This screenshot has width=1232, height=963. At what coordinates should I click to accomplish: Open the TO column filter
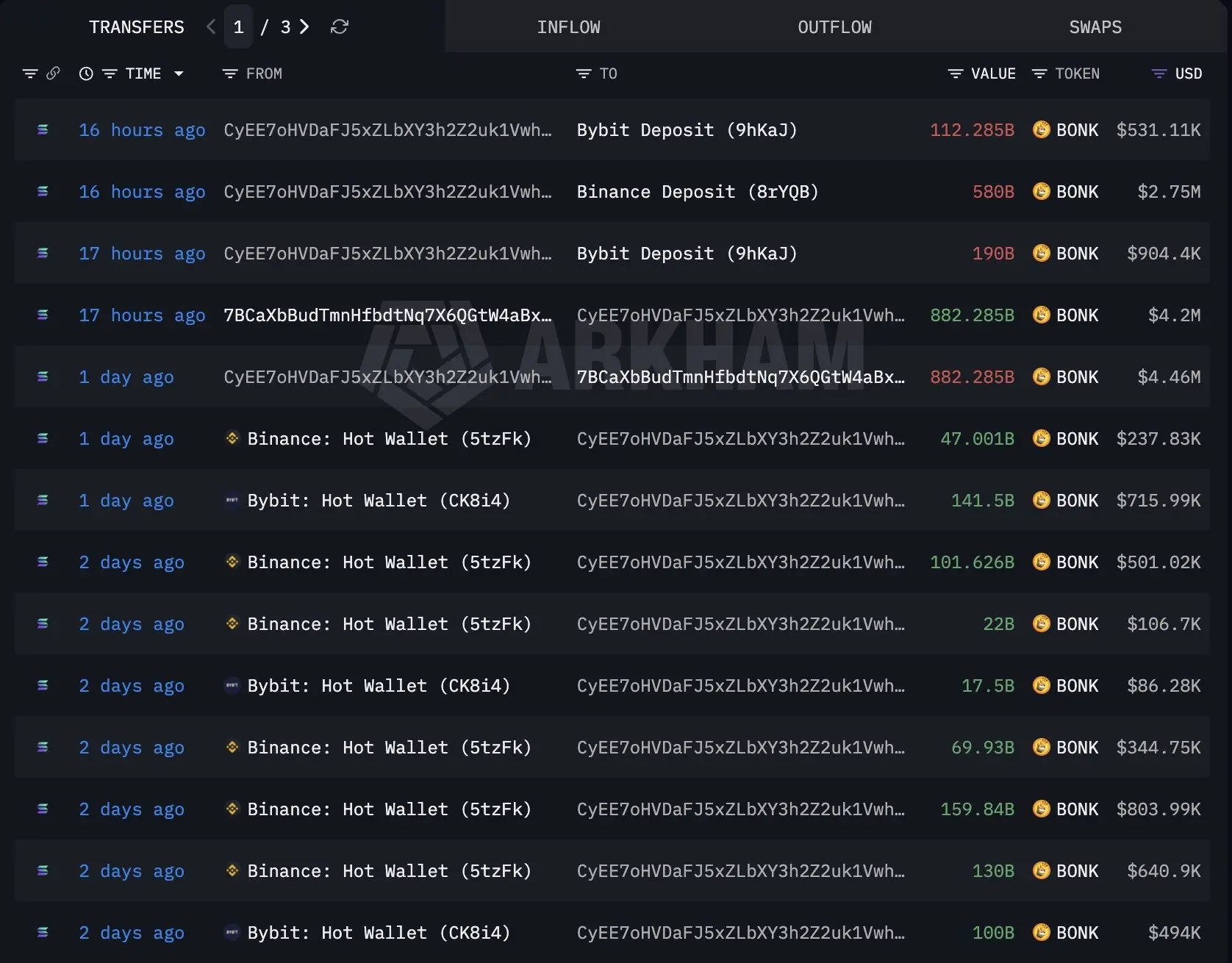[x=584, y=74]
